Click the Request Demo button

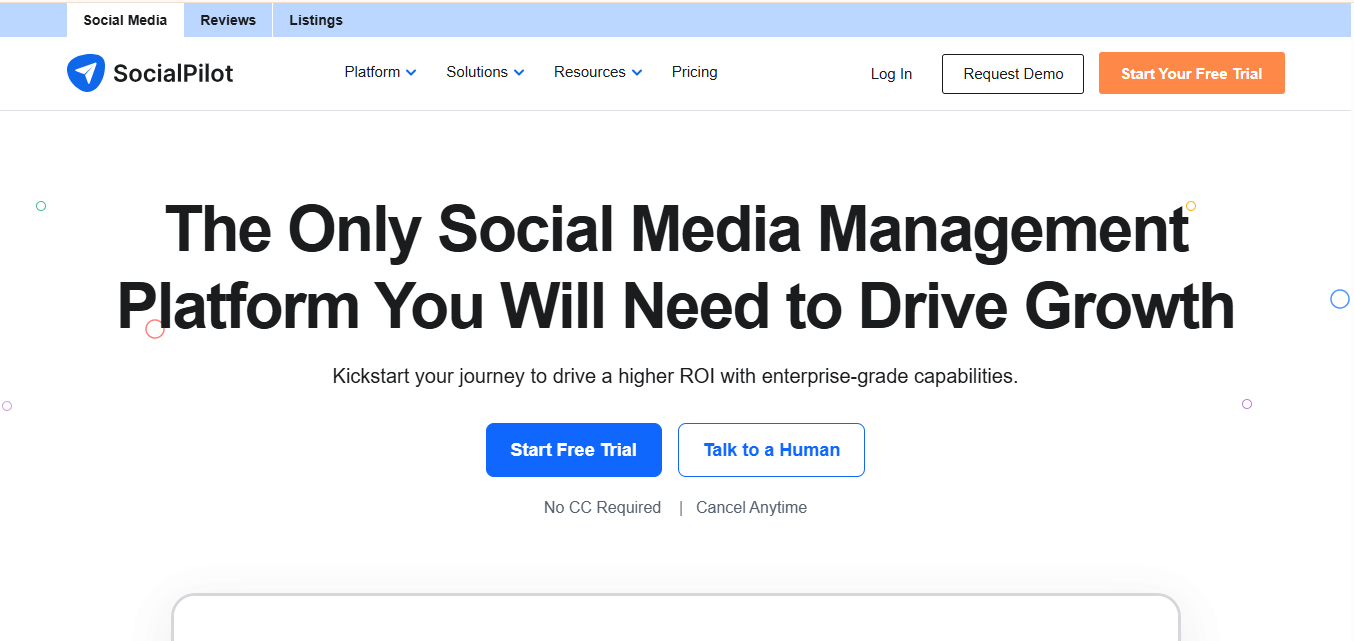pyautogui.click(x=1013, y=74)
